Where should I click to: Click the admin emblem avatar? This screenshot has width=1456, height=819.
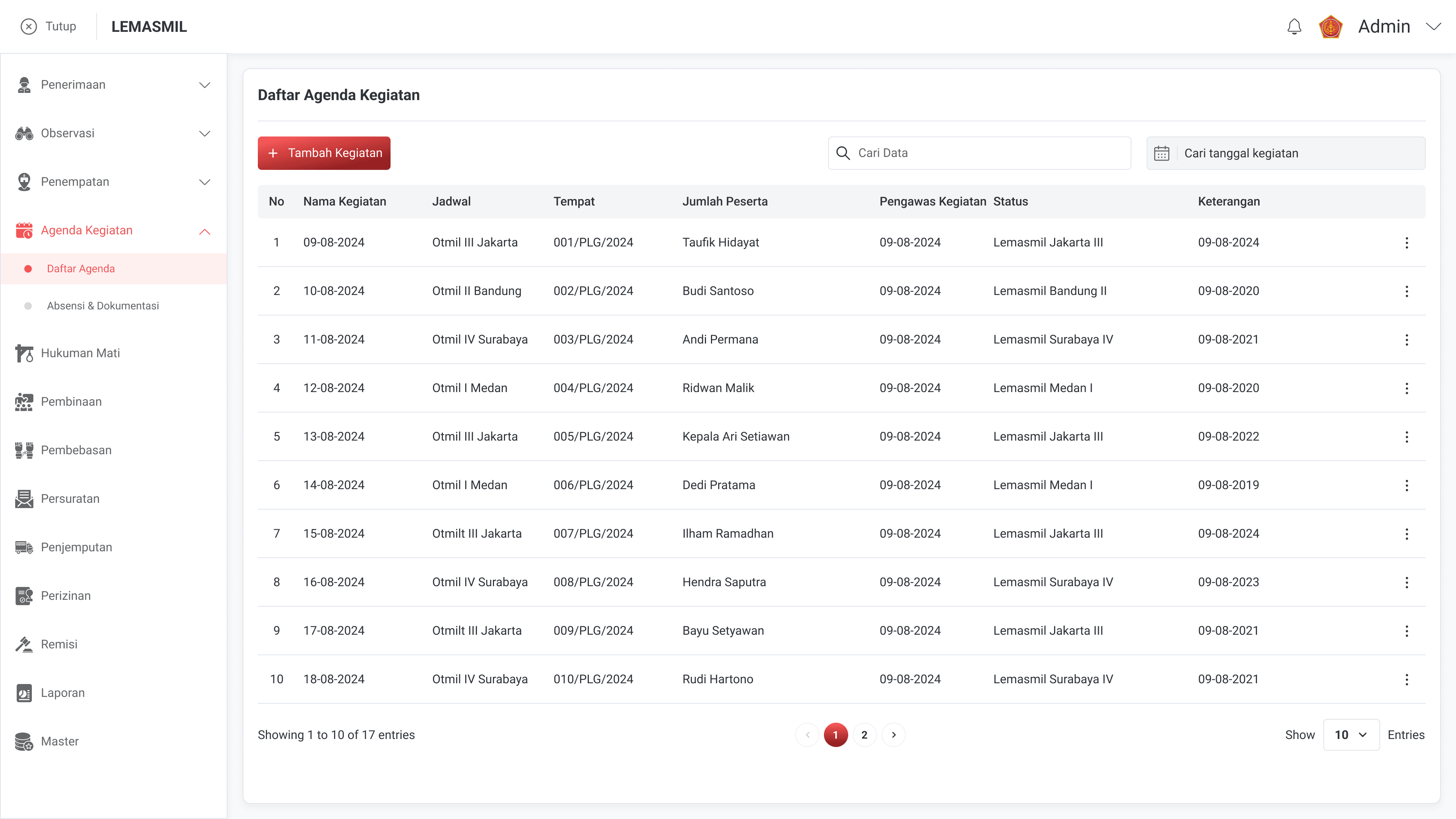pos(1330,27)
